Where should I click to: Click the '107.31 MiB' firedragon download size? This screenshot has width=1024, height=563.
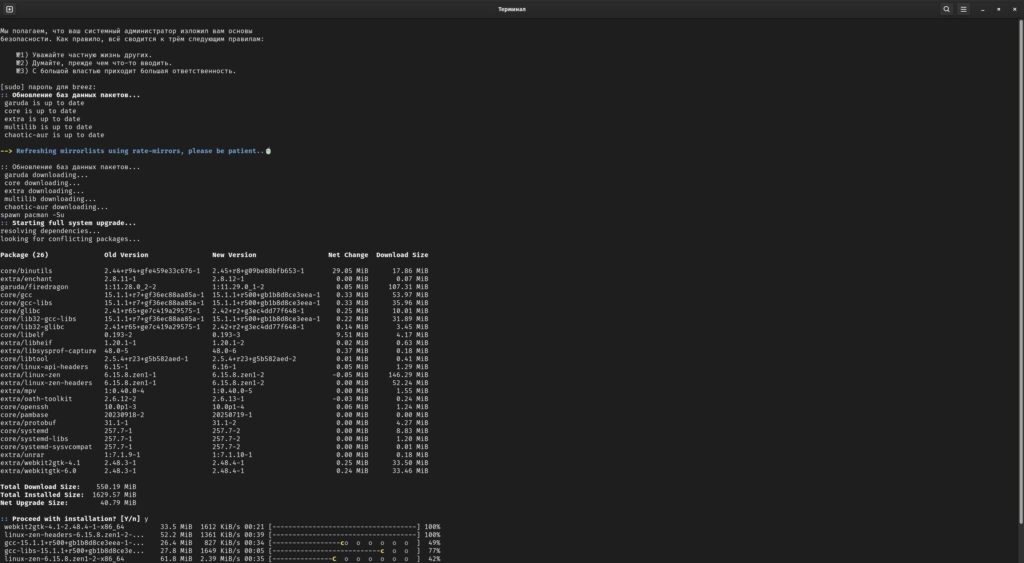[x=409, y=287]
